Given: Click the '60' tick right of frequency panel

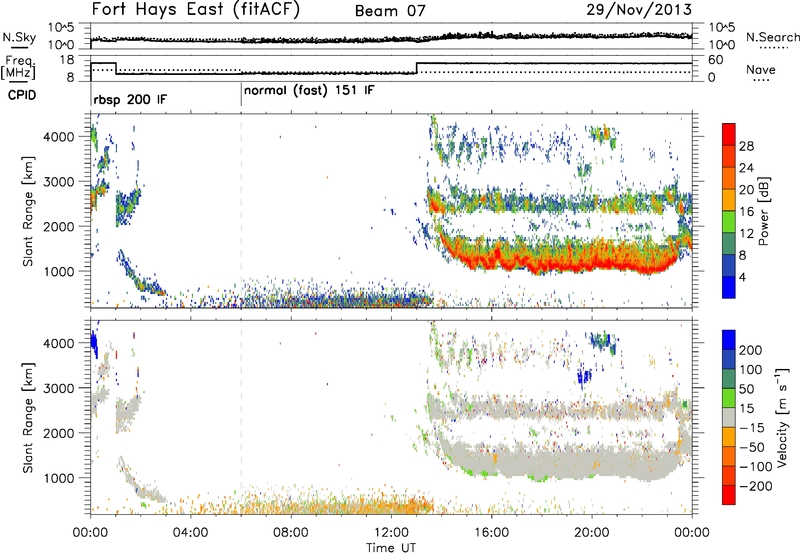Looking at the screenshot, I should click(715, 60).
